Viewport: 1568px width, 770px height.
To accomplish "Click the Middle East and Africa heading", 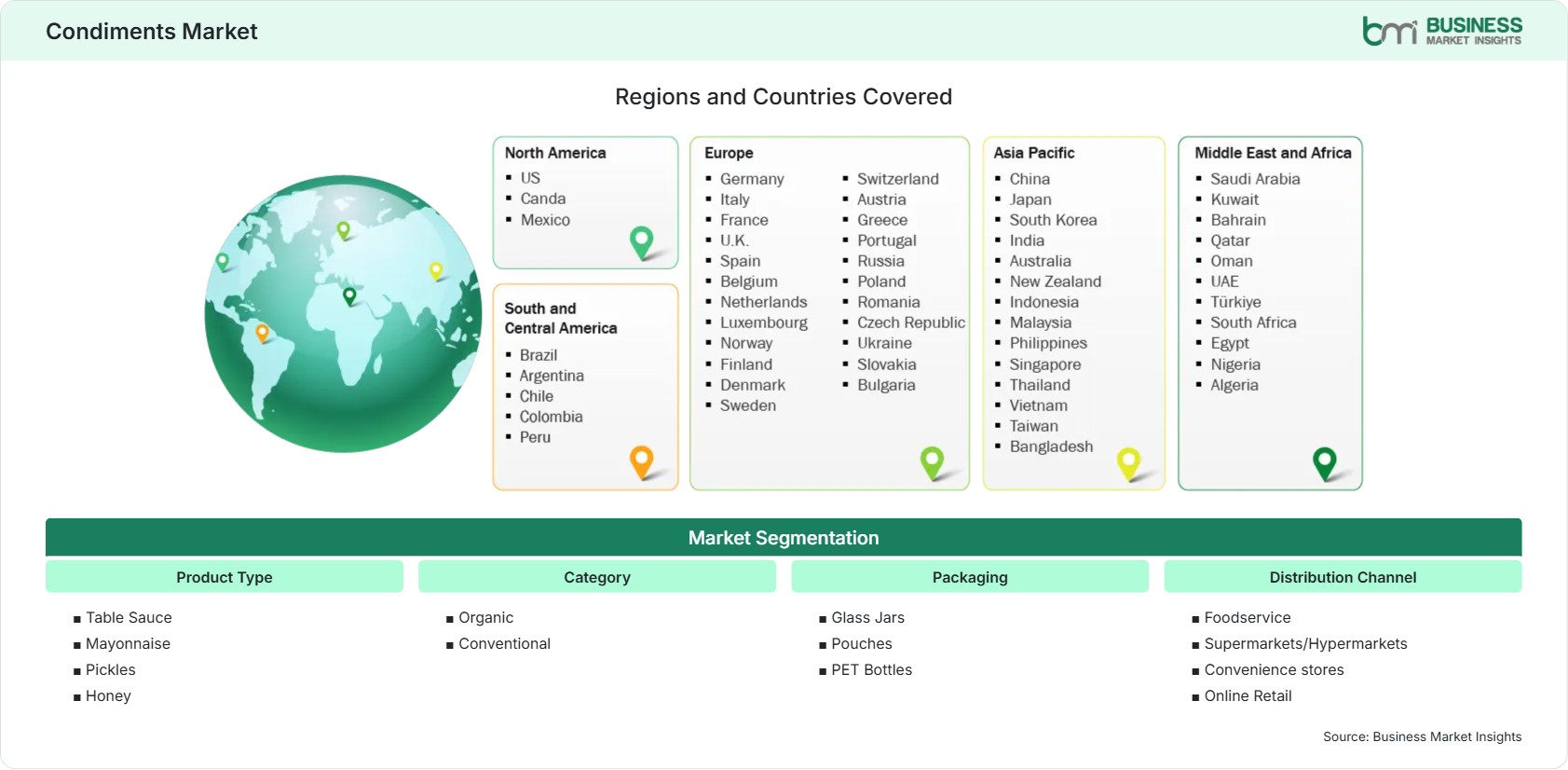I will tap(1273, 153).
